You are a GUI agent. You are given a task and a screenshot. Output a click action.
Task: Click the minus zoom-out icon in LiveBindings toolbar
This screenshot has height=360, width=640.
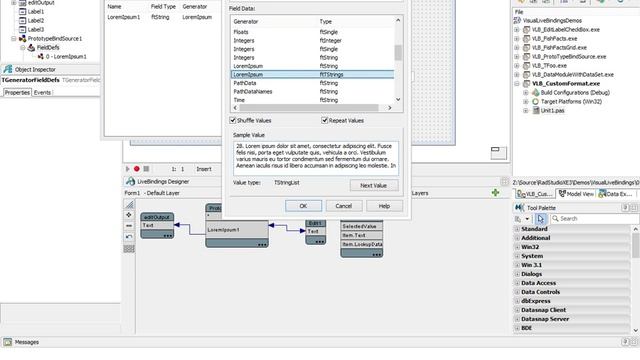(x=129, y=226)
